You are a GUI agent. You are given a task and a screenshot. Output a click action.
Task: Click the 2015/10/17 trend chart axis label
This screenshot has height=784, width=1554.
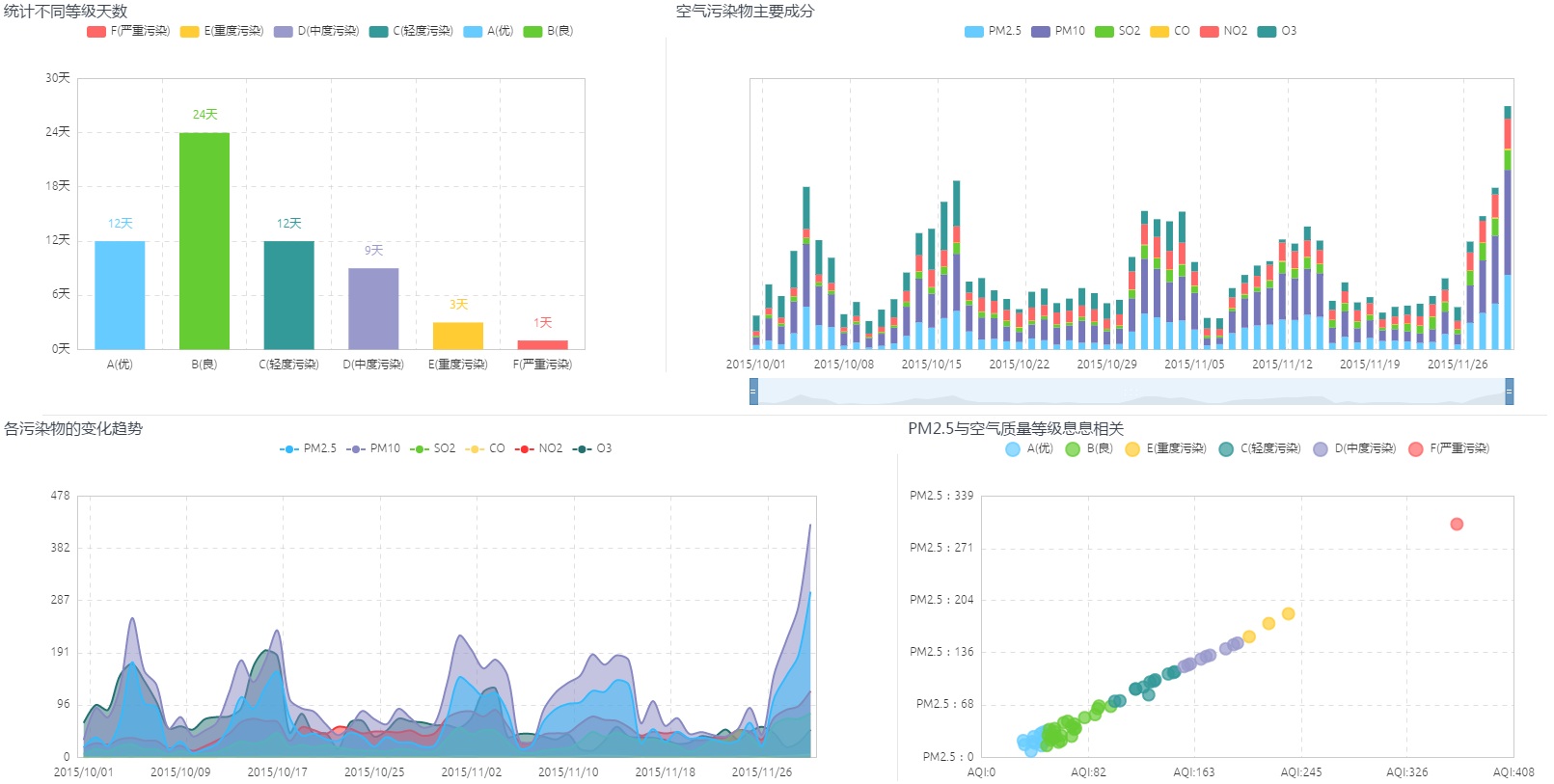[277, 772]
